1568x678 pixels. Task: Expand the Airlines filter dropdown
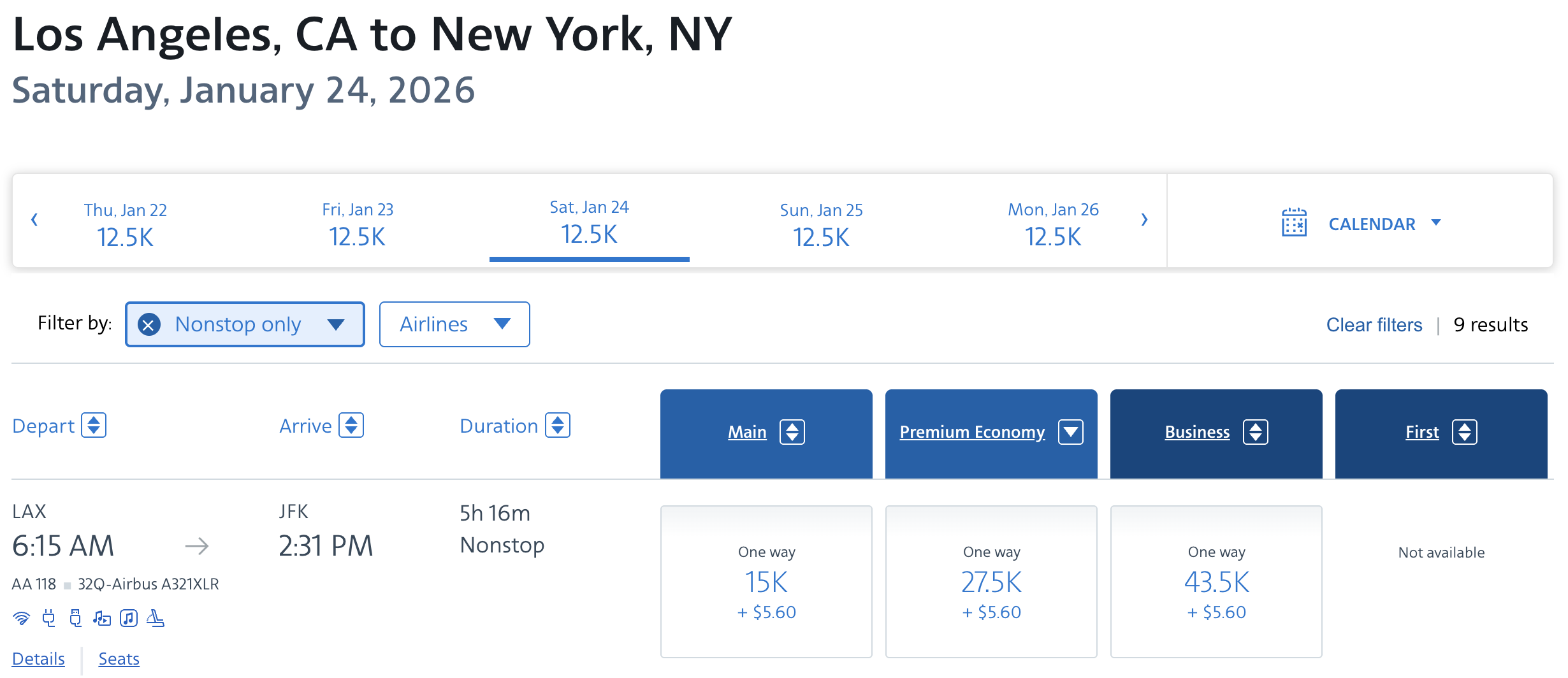coord(454,324)
